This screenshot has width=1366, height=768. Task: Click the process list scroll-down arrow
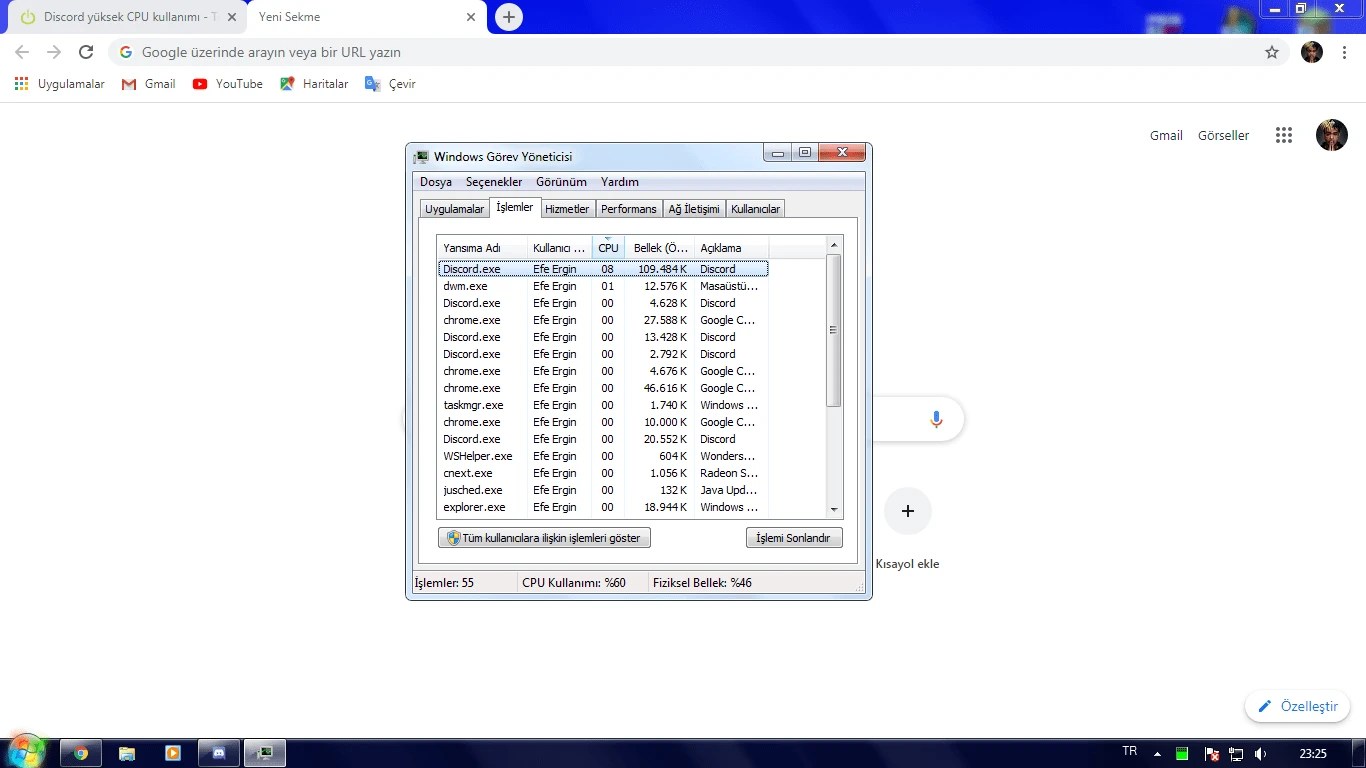point(835,510)
